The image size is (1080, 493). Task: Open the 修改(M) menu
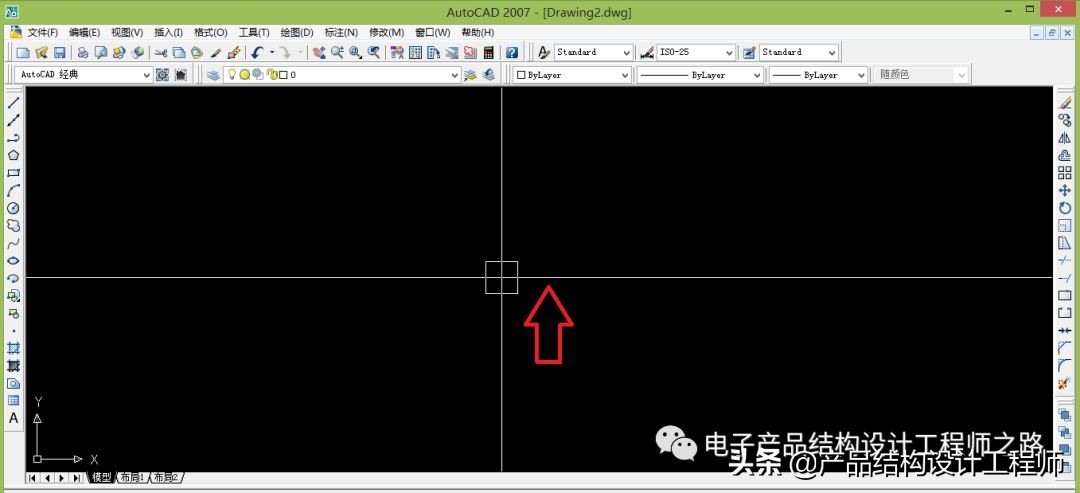pos(386,32)
